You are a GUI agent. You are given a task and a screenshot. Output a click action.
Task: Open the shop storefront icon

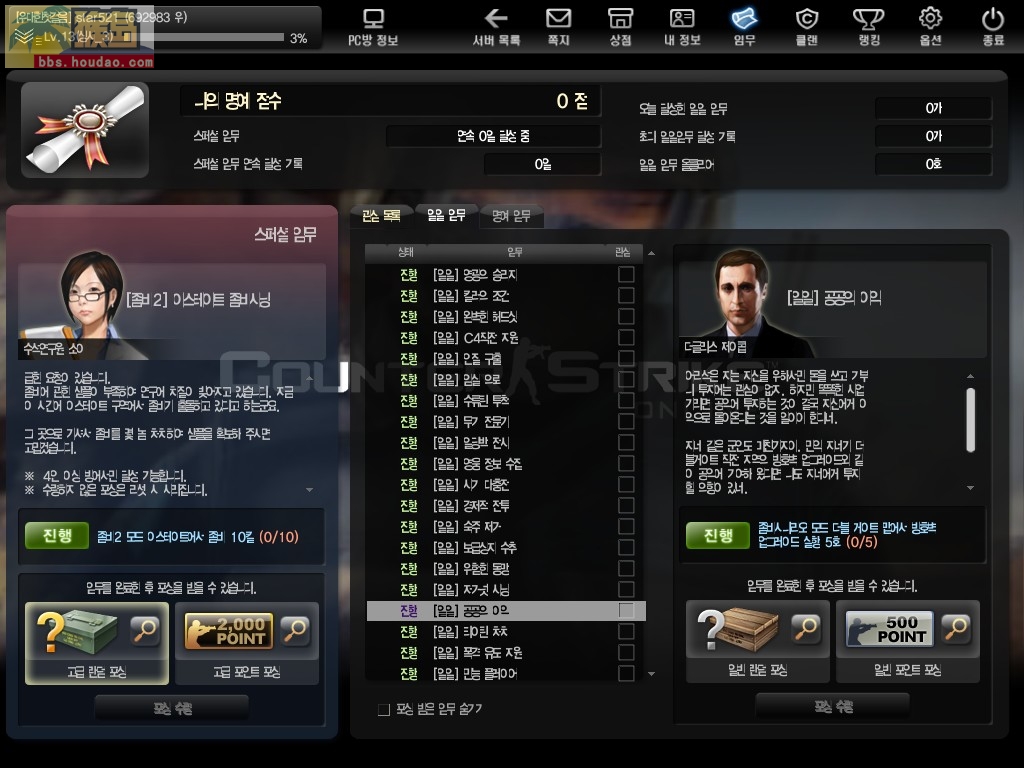pos(620,18)
